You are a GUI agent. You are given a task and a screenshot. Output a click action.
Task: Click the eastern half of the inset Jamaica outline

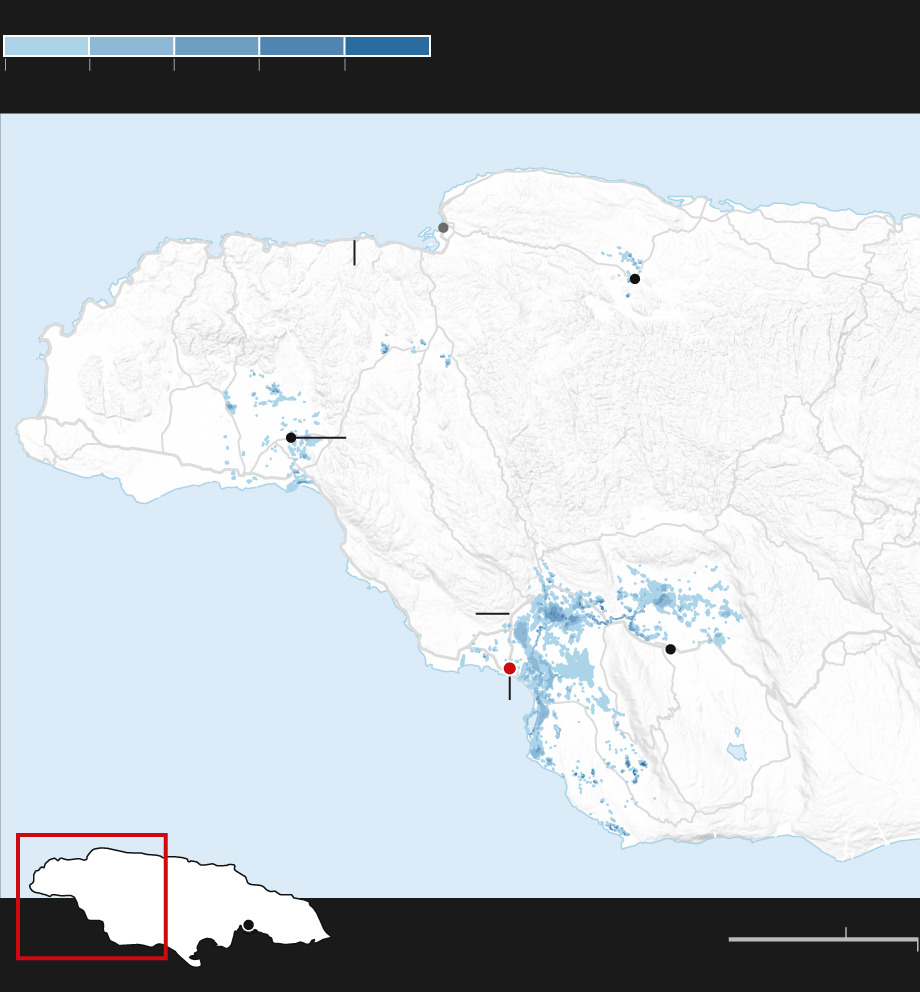(270, 905)
